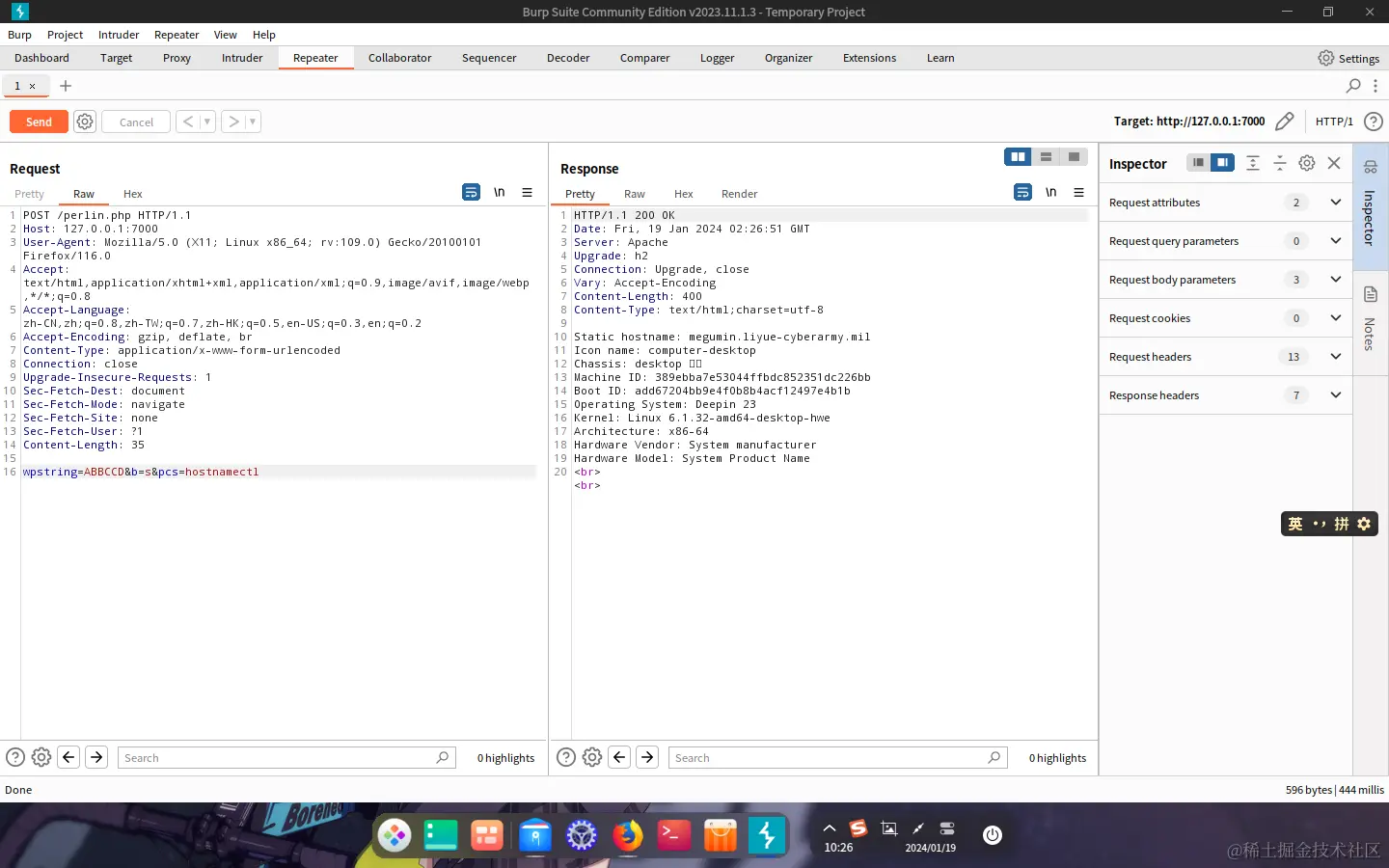
Task: Add a new Repeater tab
Action: click(66, 86)
